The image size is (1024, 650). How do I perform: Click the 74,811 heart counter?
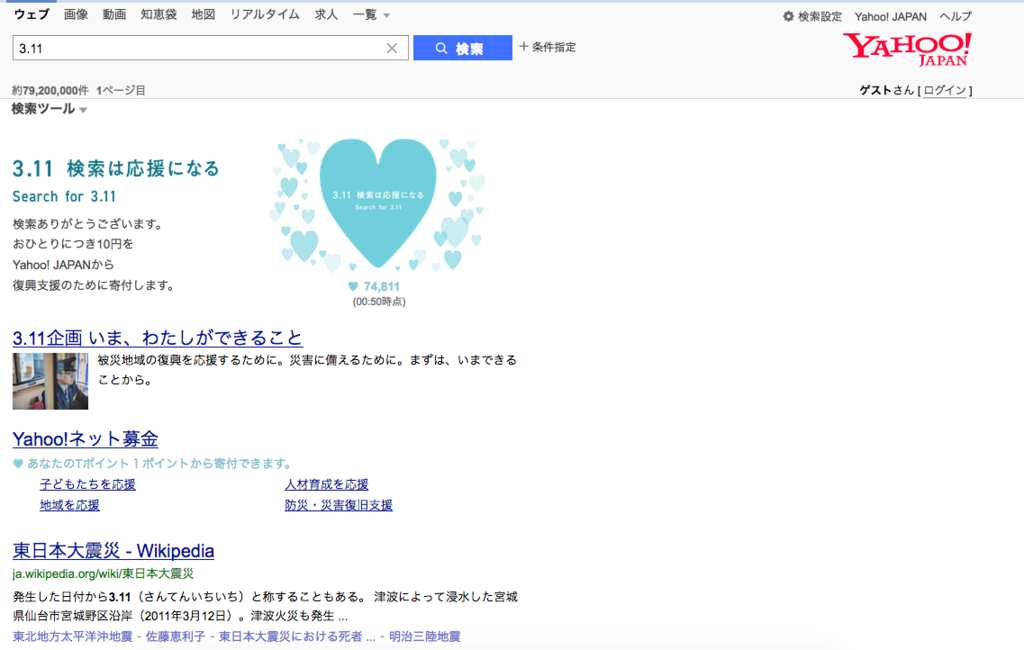click(x=375, y=286)
